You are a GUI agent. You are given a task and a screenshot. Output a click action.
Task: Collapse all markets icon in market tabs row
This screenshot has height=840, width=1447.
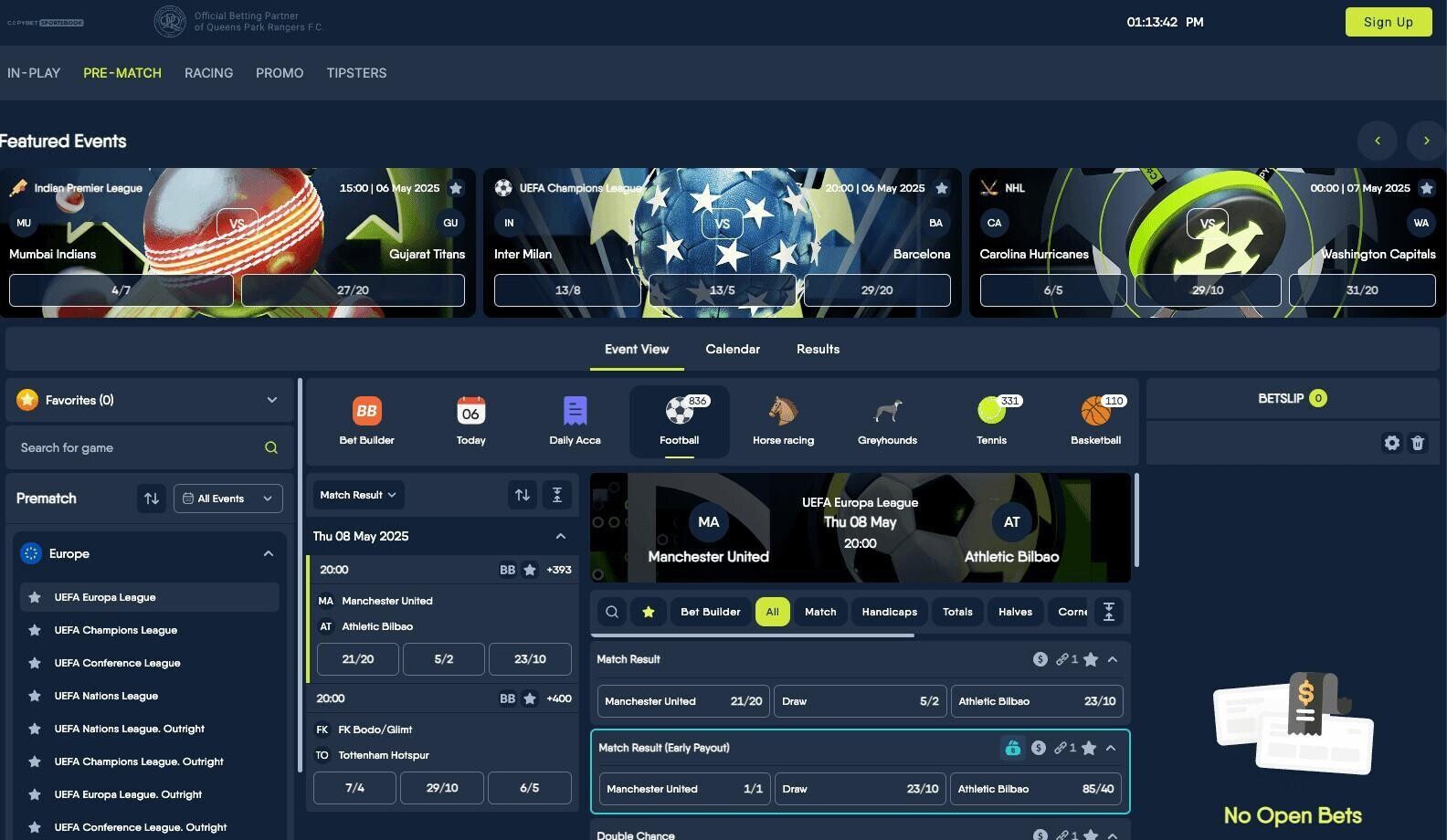[1109, 612]
